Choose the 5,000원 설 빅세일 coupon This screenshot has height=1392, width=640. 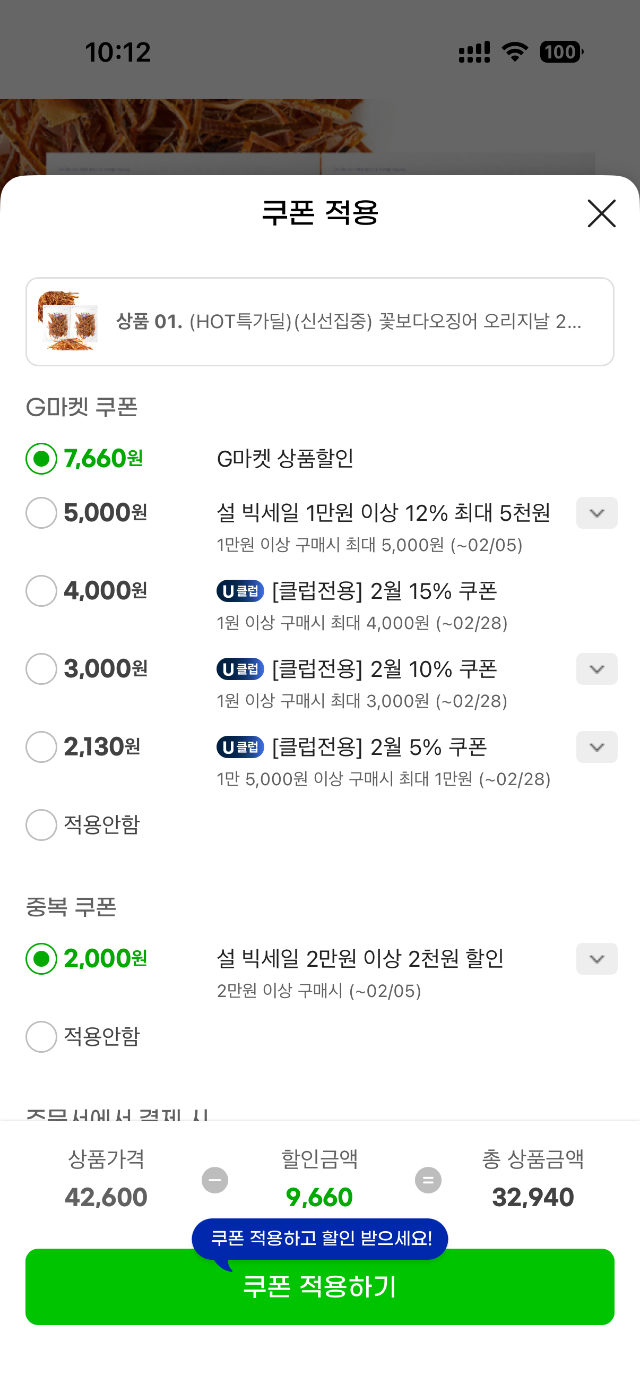coord(41,513)
